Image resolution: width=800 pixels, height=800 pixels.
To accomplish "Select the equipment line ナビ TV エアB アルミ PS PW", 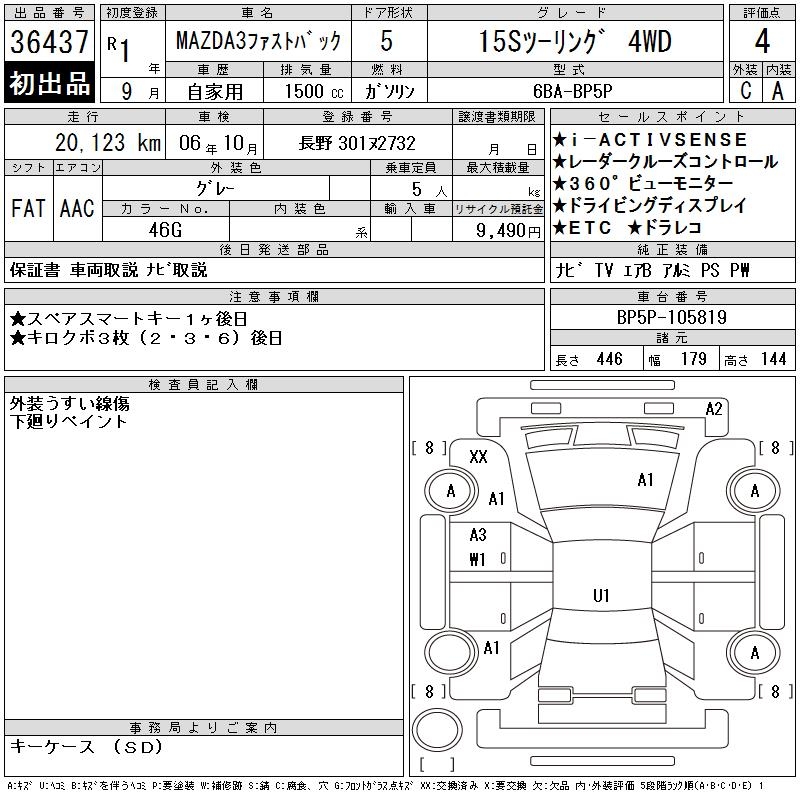I will pos(653,270).
